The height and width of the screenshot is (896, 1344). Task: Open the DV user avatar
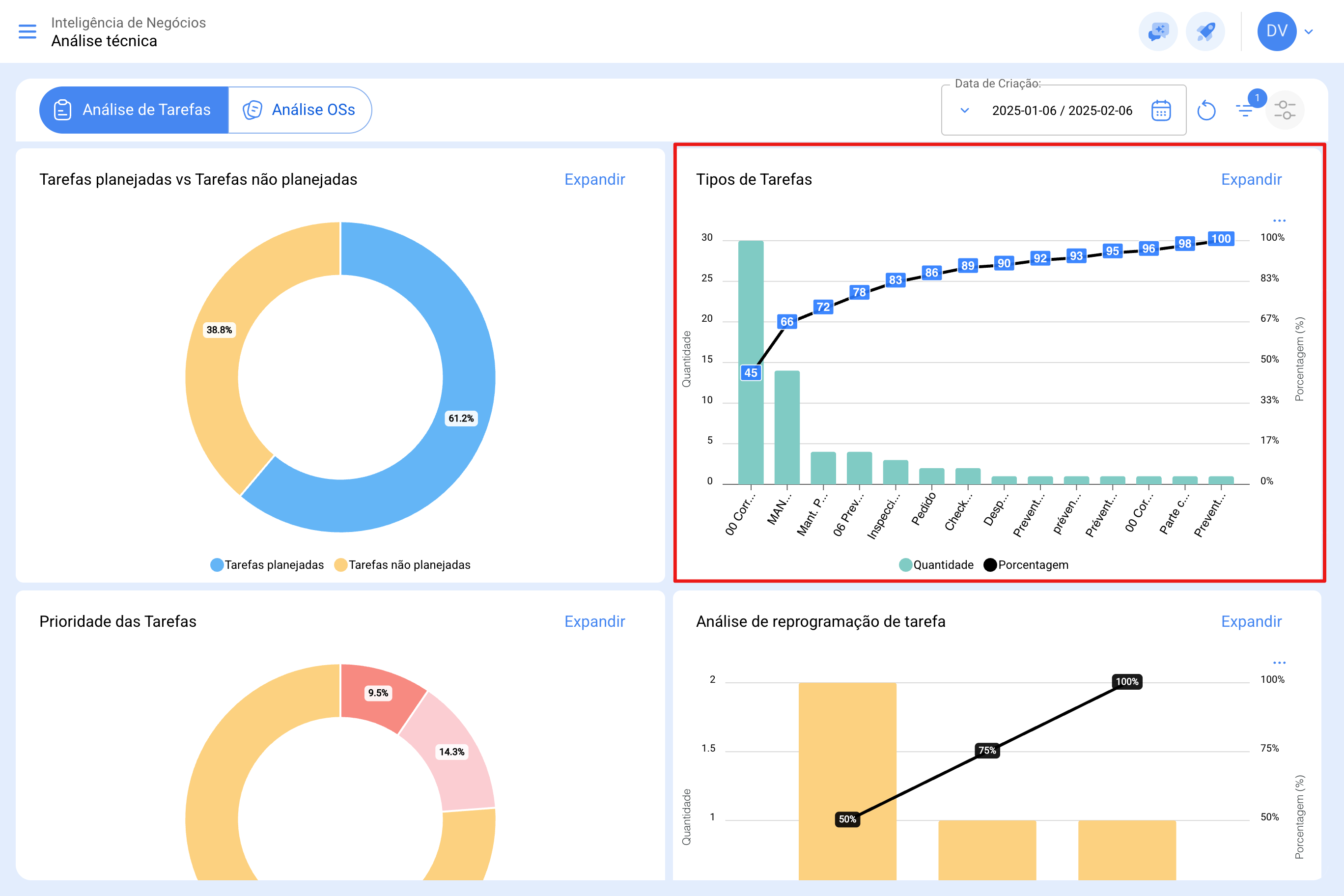1277,31
